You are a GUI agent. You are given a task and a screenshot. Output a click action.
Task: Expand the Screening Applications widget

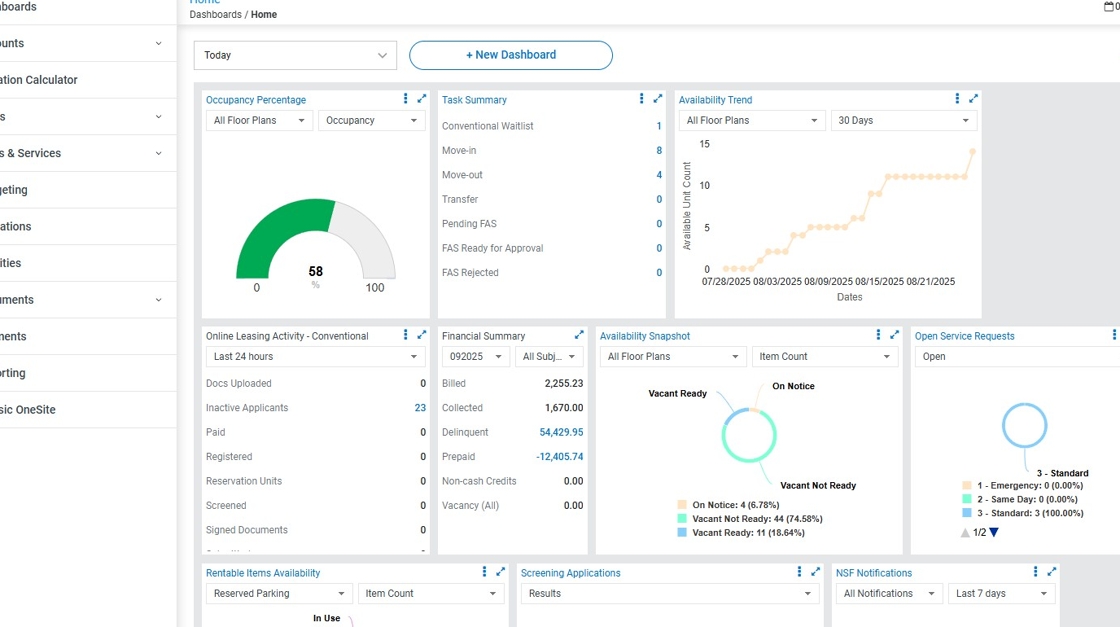point(815,572)
